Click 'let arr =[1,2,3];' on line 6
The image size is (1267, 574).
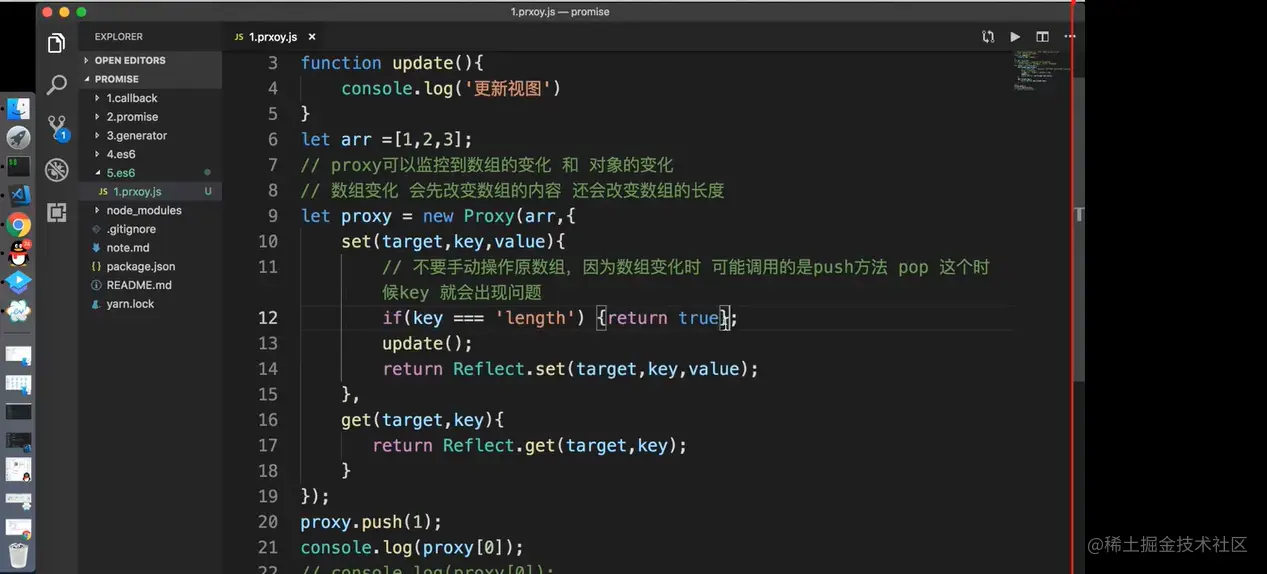pos(386,140)
